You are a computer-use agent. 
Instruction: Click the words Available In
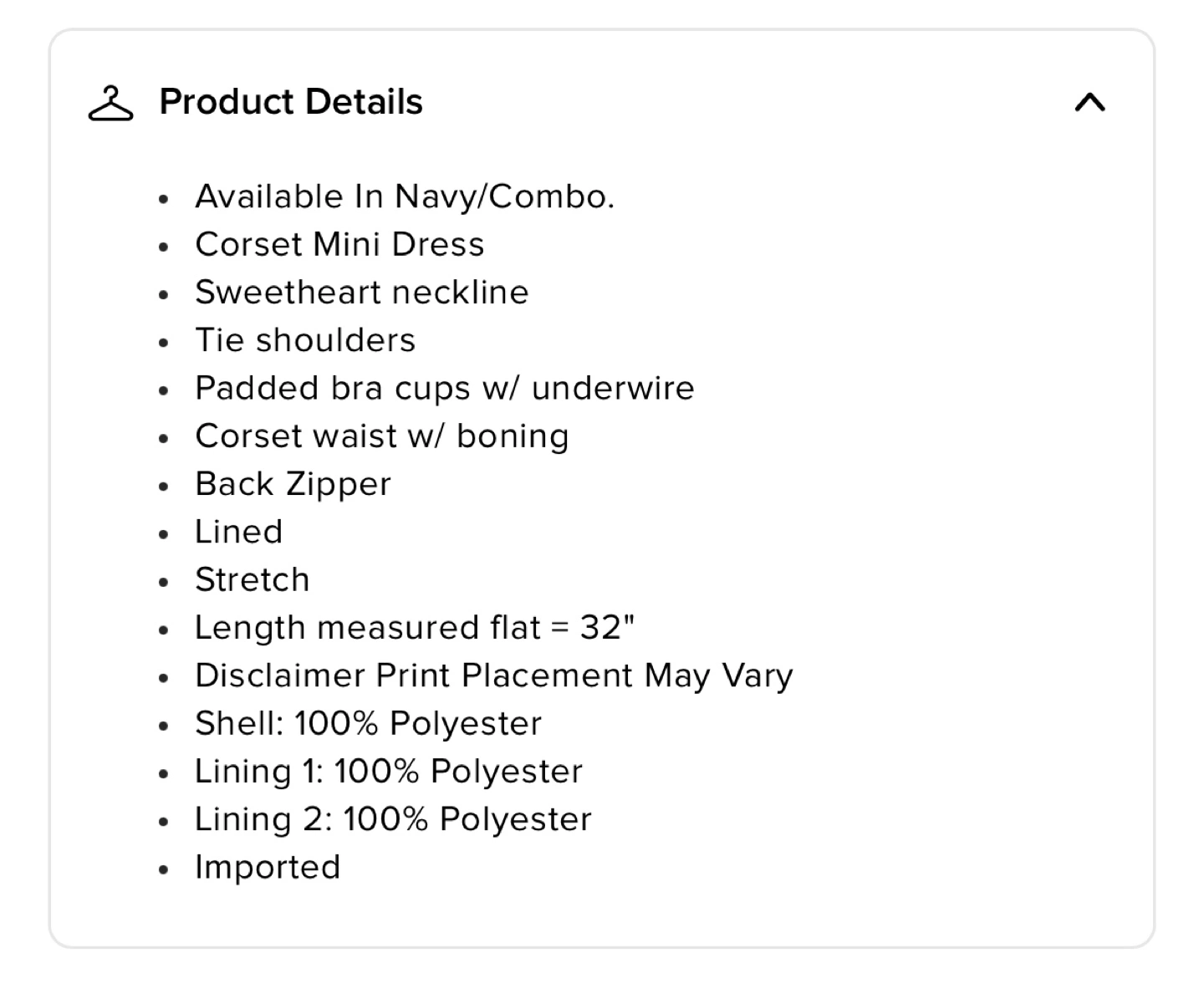[x=289, y=197]
